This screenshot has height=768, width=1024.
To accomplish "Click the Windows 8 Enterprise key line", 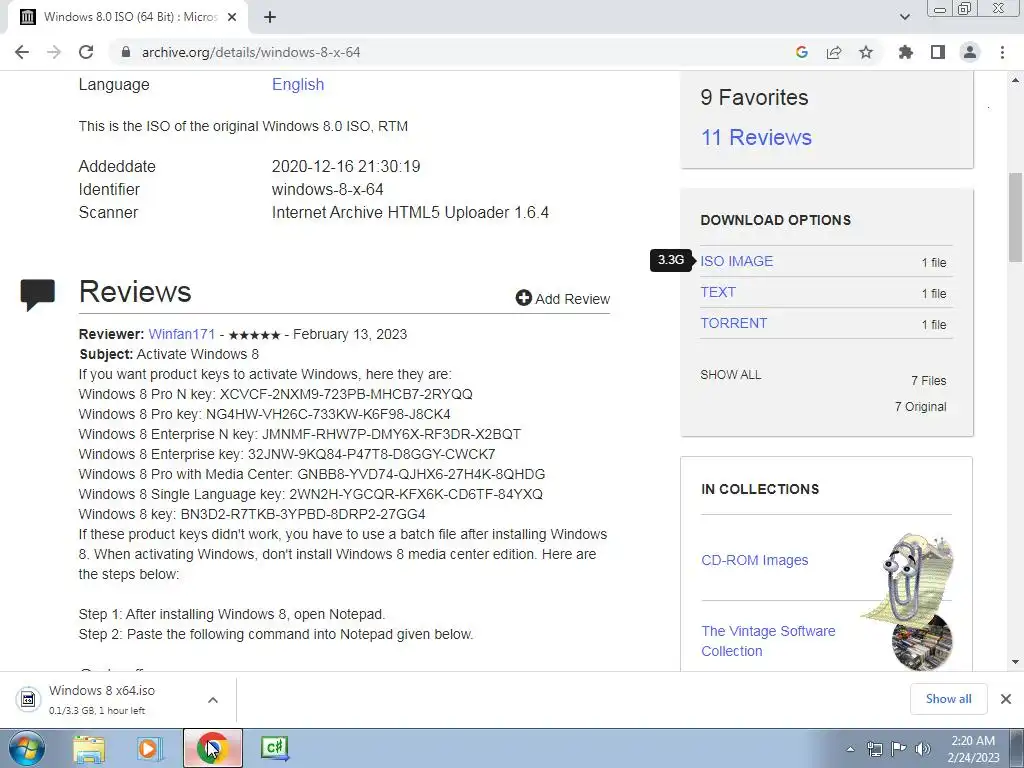I will tap(287, 455).
